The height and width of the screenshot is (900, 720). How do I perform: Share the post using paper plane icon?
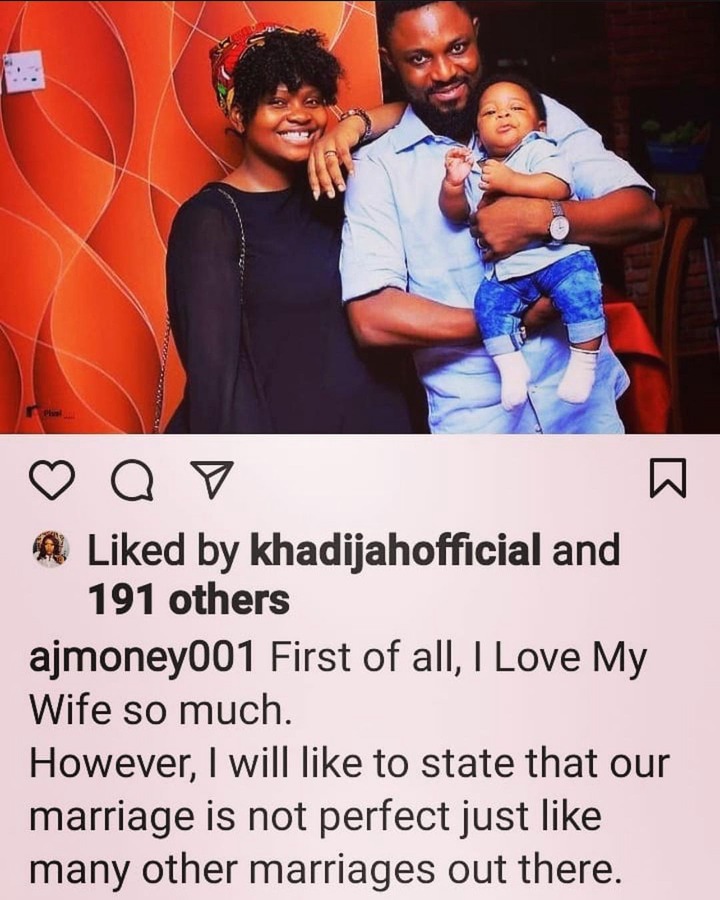pos(212,479)
